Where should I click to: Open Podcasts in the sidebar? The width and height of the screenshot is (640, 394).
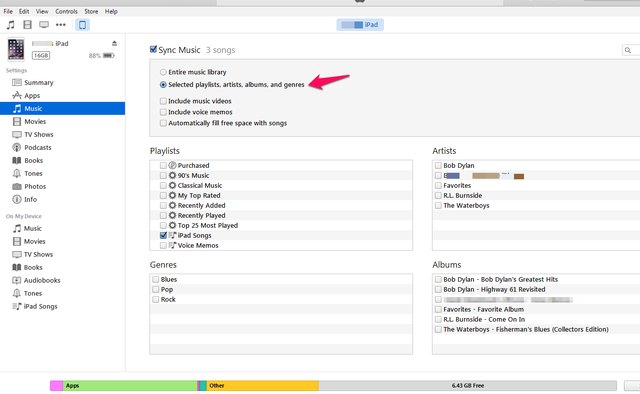pos(38,147)
